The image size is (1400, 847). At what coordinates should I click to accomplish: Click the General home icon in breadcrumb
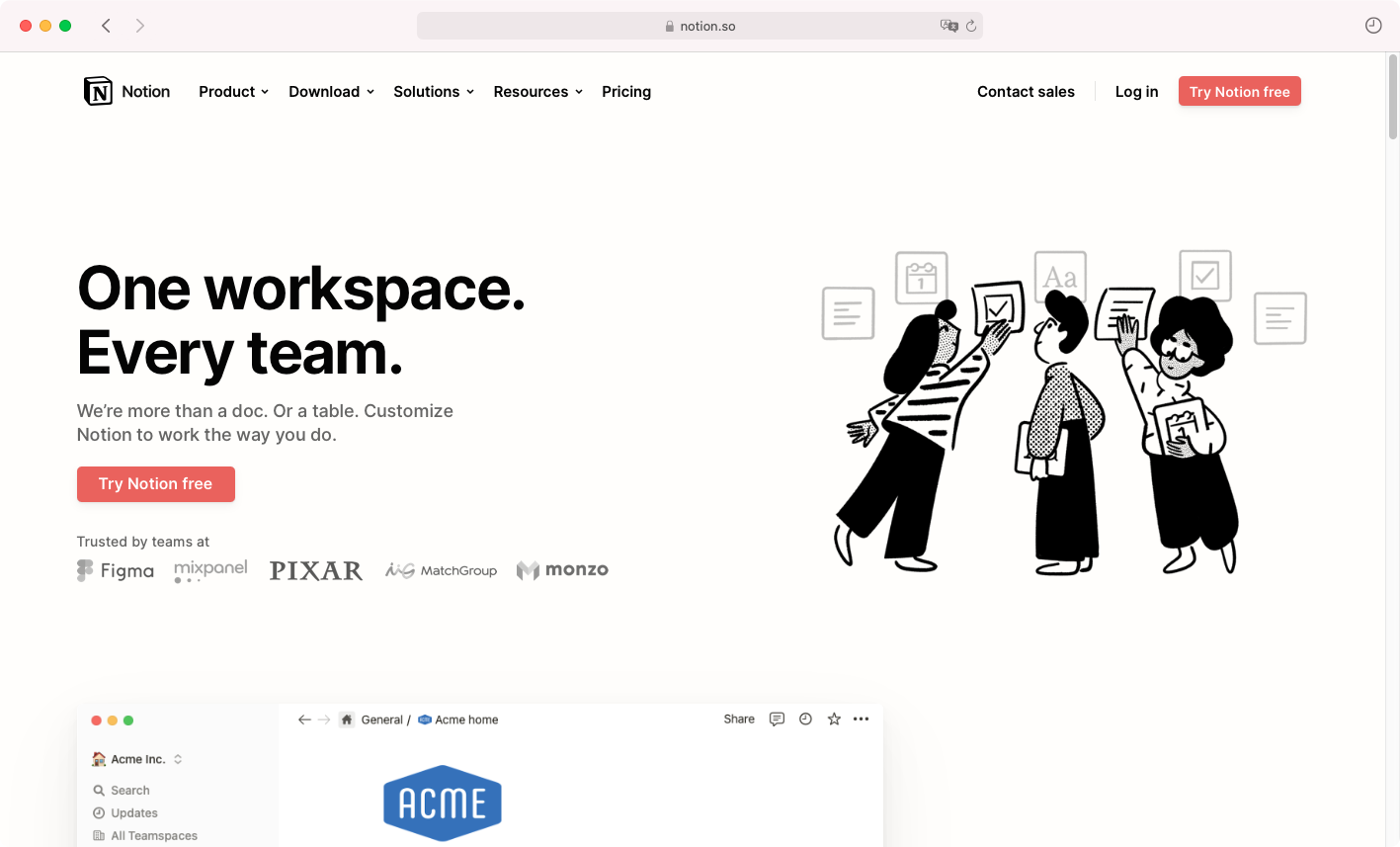[347, 720]
